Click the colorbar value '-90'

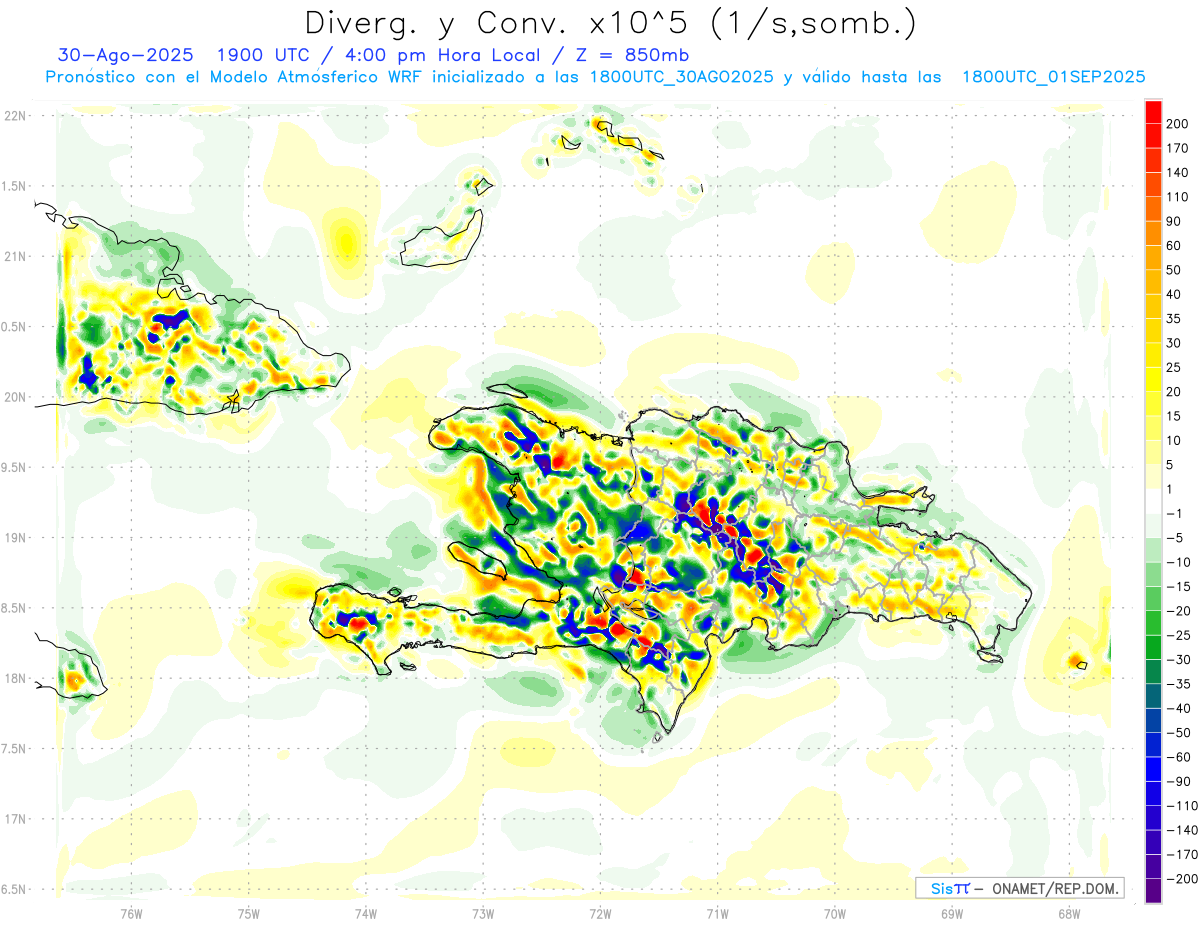(x=1178, y=781)
